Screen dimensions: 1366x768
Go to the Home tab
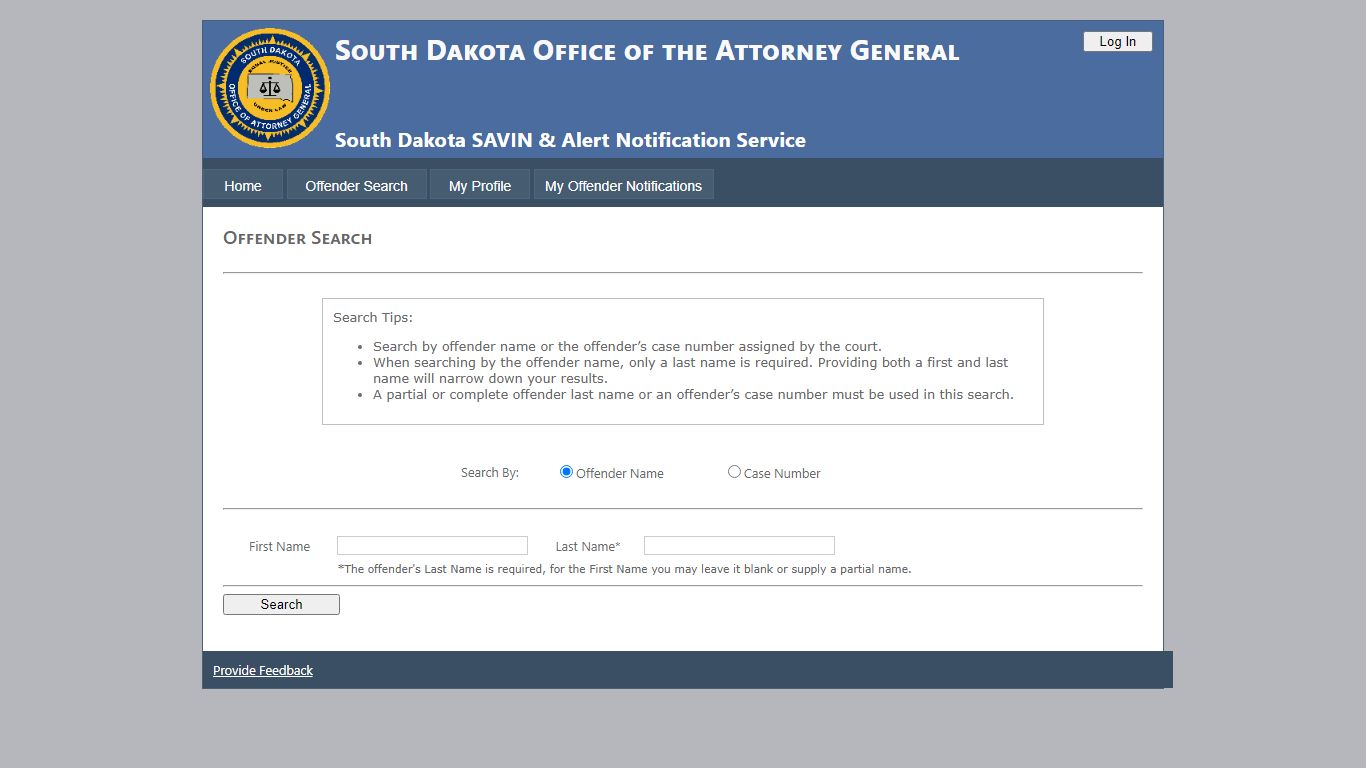243,186
